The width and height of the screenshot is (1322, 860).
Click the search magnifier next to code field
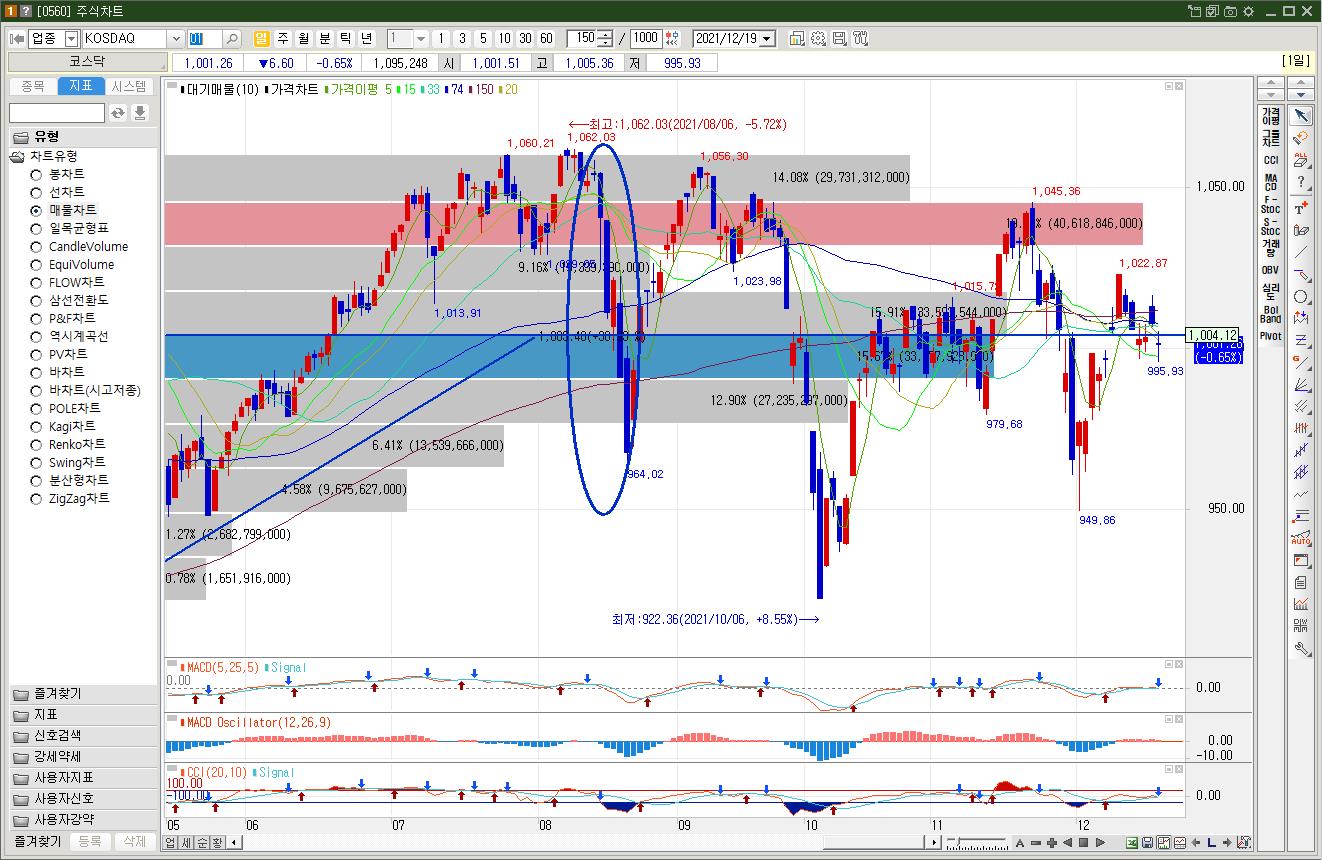click(232, 38)
